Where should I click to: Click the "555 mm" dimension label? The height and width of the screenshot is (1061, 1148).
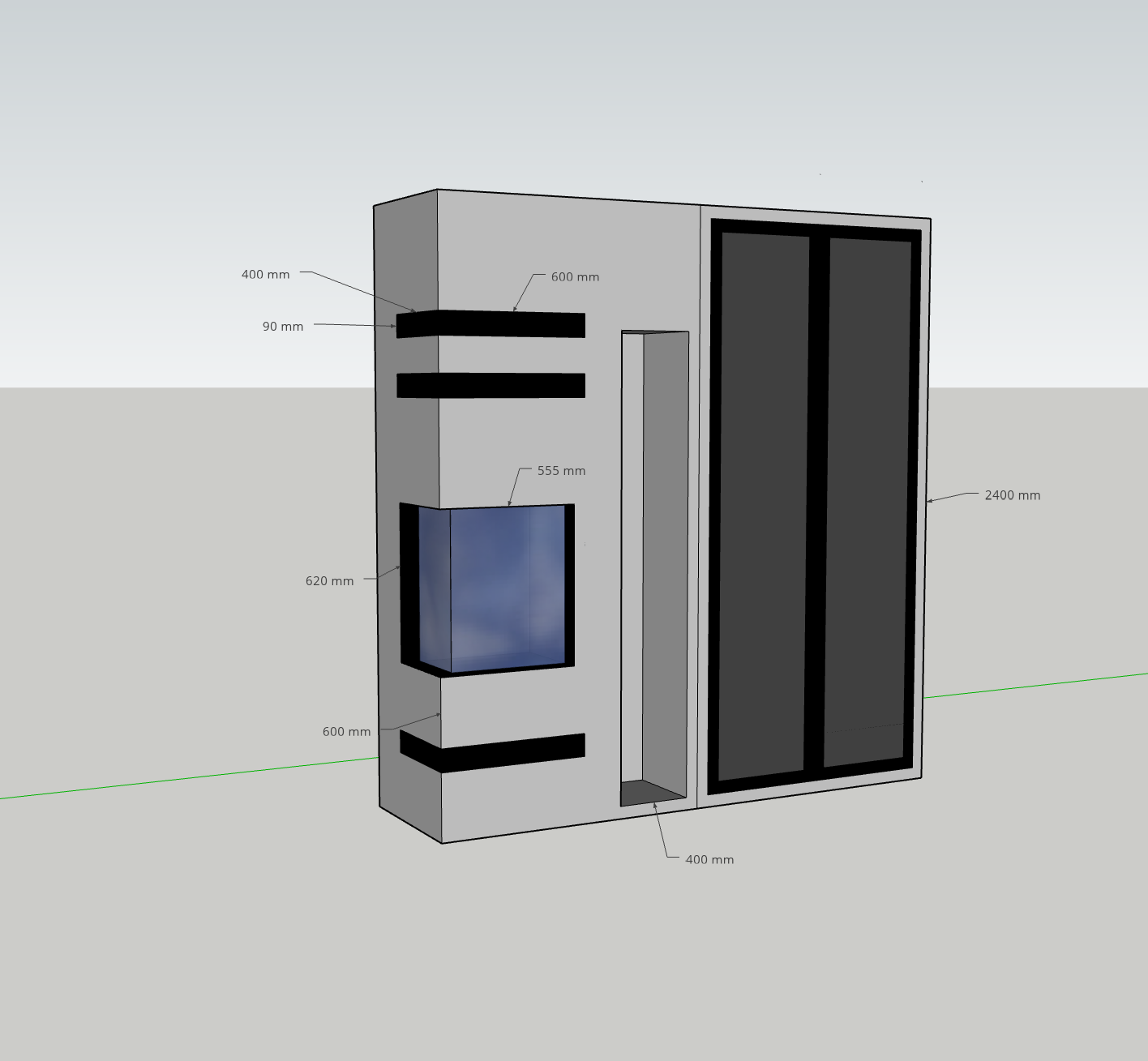click(x=561, y=471)
